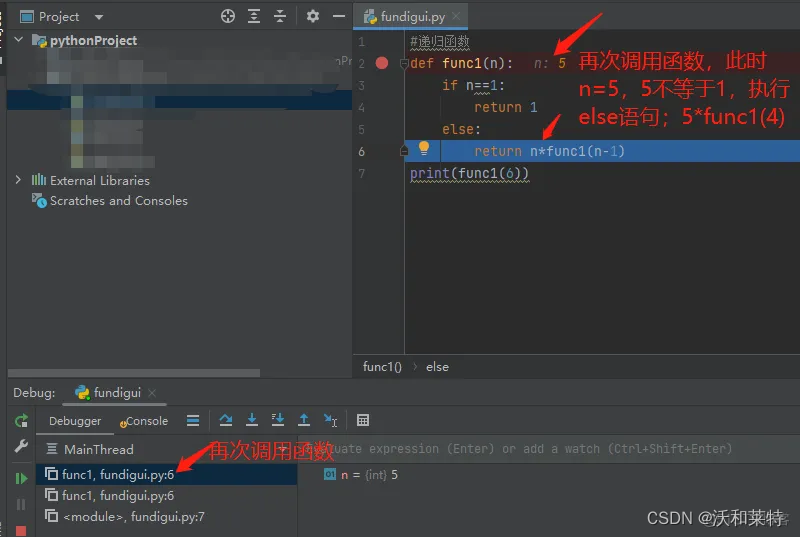Click the func1() breadcrumb
This screenshot has width=800, height=537.
(x=382, y=367)
